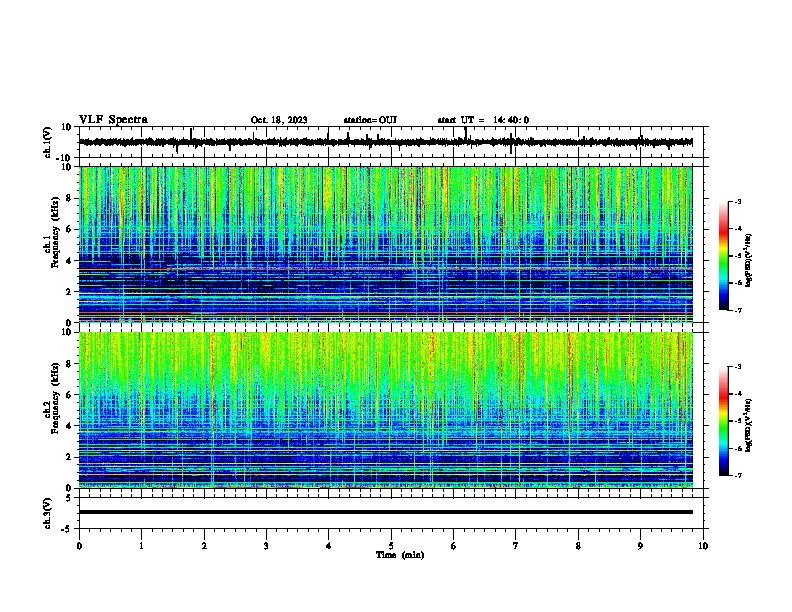Click the '6' kHz tick on ch.1 frequency axis
792x612 pixels.
point(69,229)
